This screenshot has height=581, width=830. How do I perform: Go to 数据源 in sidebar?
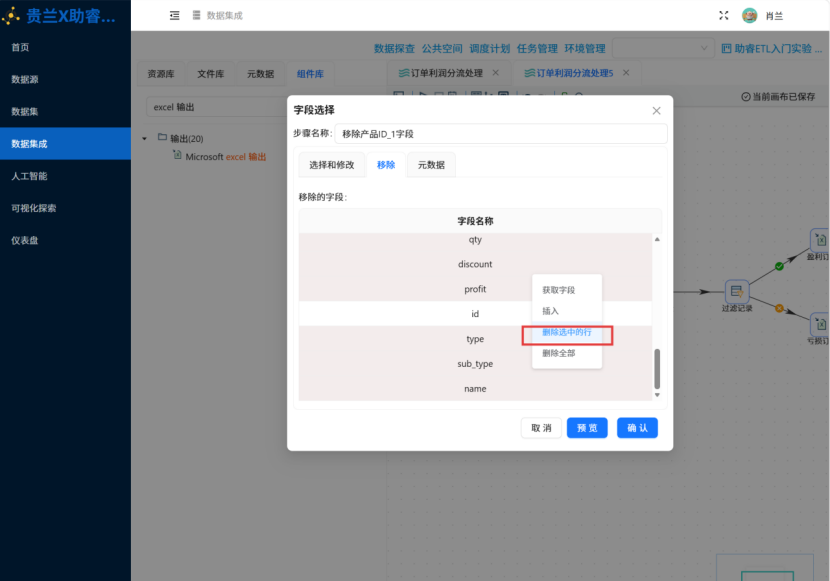click(65, 79)
